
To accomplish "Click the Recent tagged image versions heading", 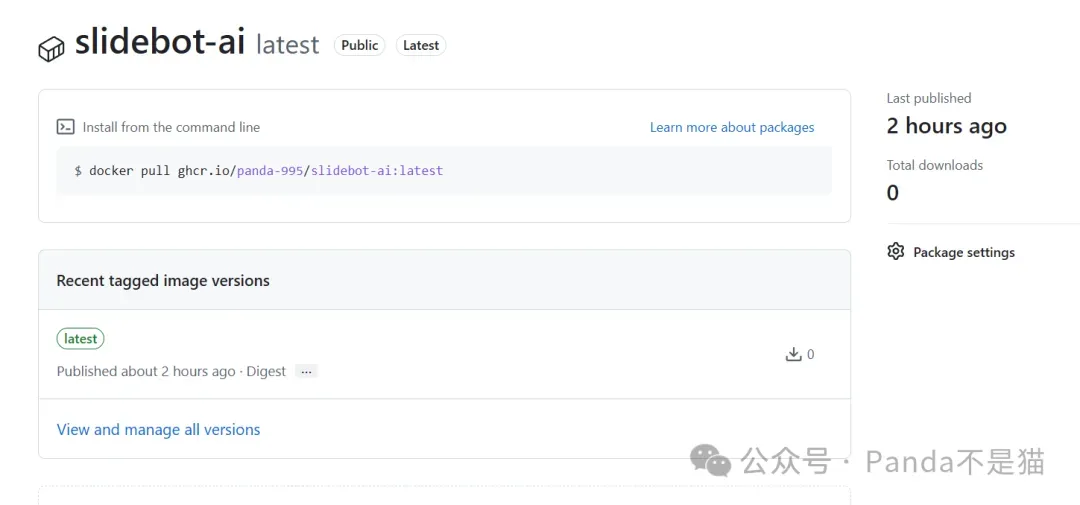I will click(x=163, y=281).
